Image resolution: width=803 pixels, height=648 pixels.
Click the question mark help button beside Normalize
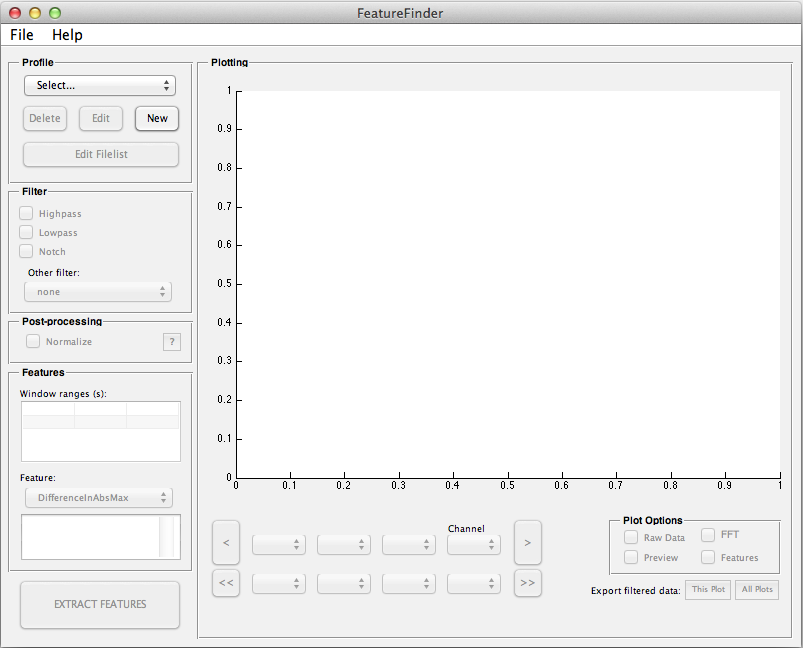pyautogui.click(x=172, y=342)
